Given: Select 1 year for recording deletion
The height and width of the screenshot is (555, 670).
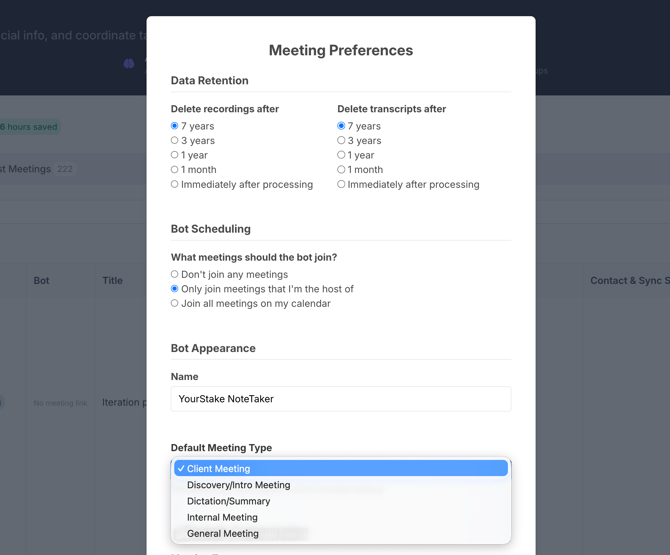Looking at the screenshot, I should click(175, 155).
